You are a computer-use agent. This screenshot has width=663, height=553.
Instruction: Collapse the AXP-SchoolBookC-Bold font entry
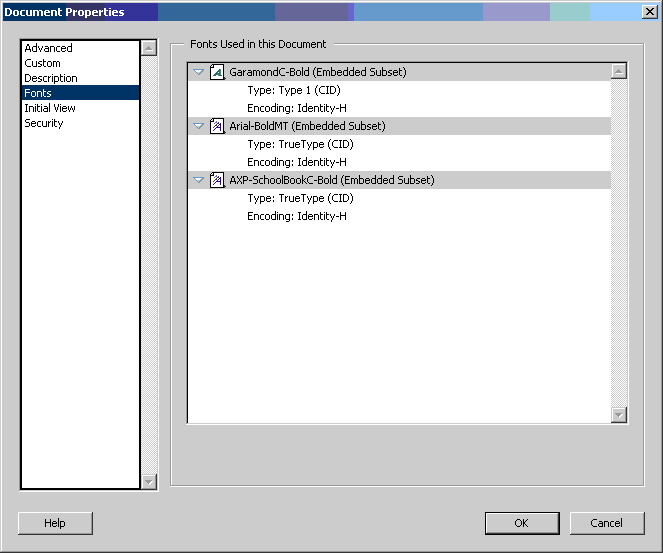[x=198, y=180]
